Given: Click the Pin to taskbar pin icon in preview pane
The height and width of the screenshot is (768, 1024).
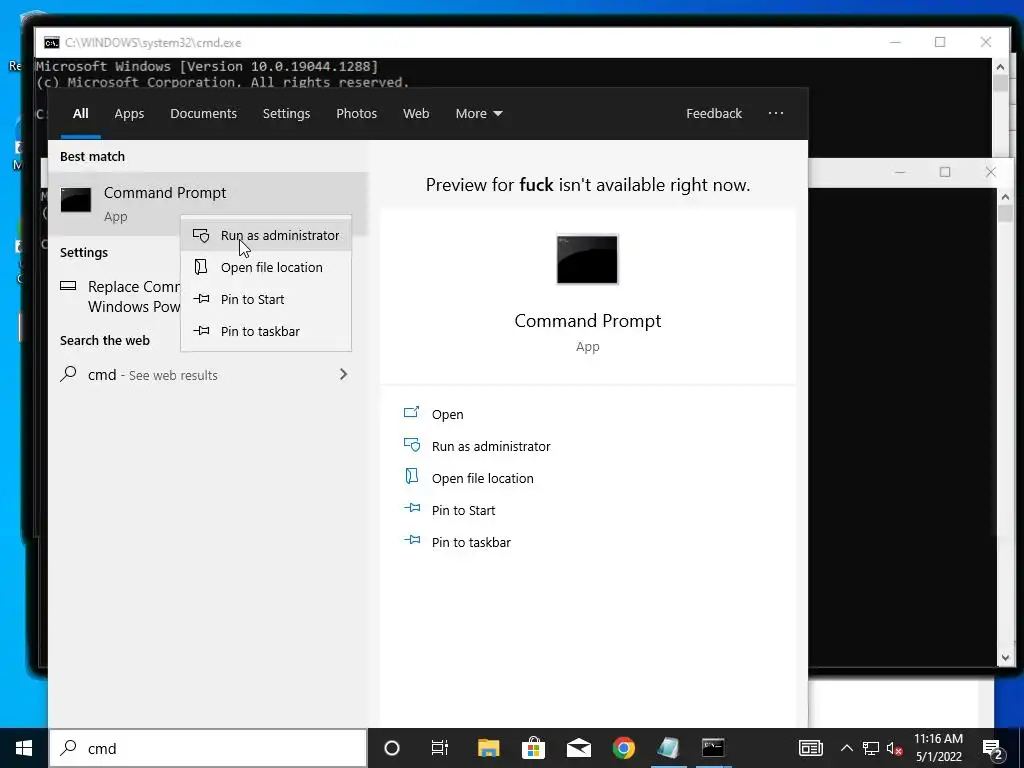Looking at the screenshot, I should click(411, 539).
